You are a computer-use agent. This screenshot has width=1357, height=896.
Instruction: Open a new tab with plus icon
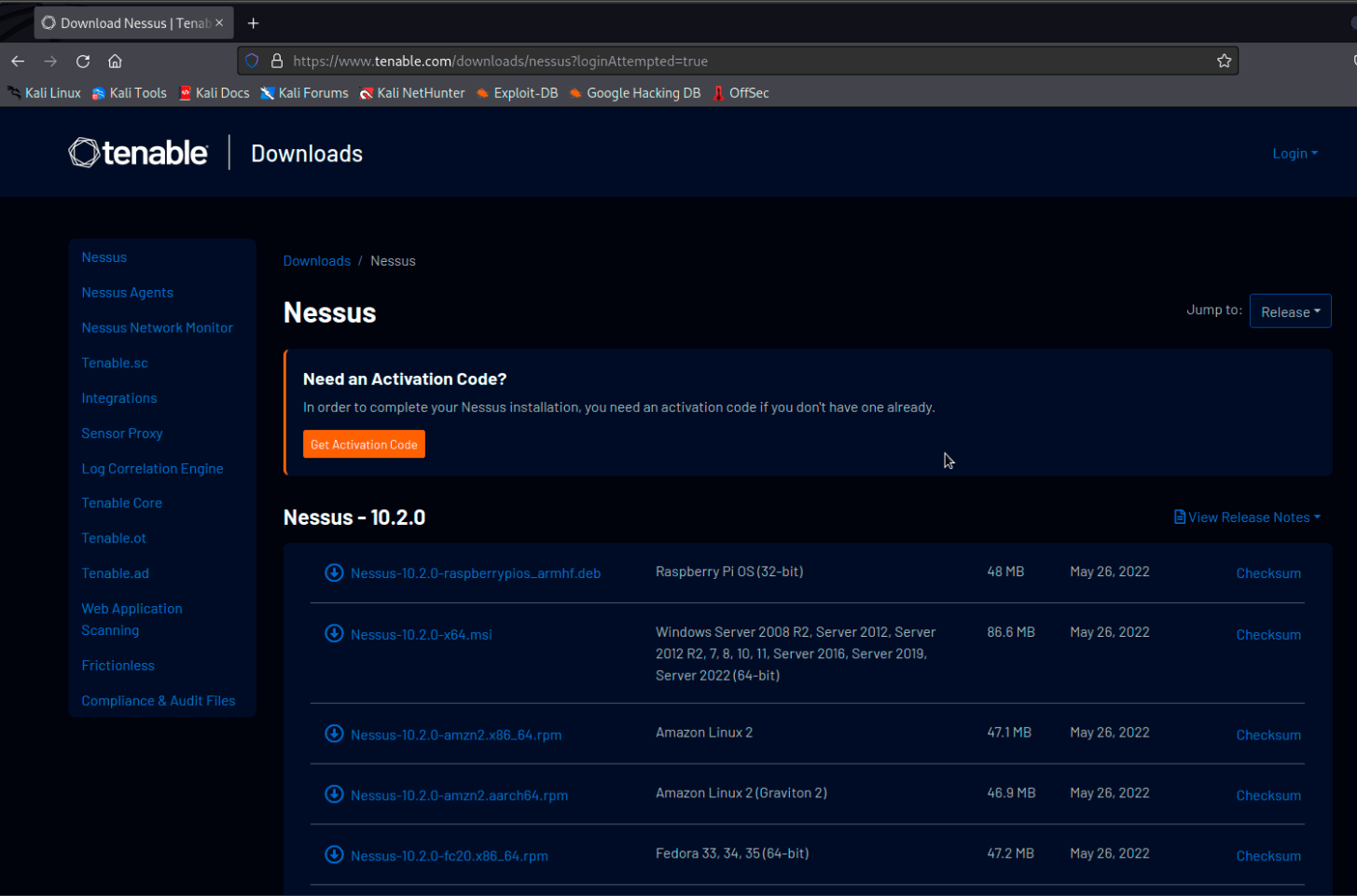[253, 23]
